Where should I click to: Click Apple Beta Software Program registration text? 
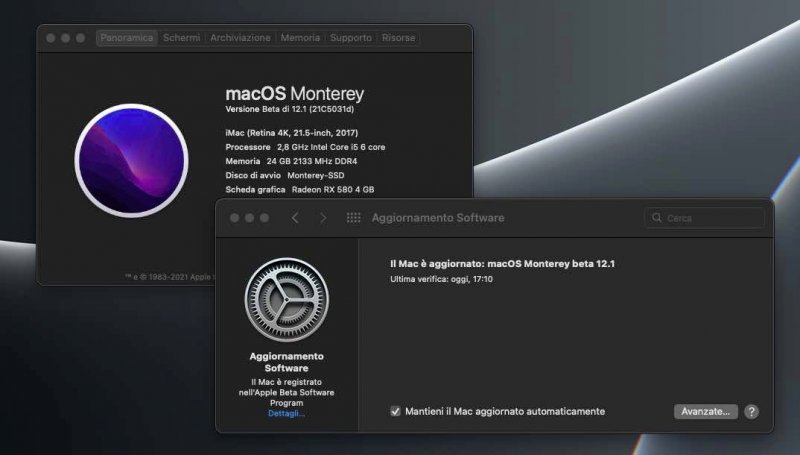tap(286, 392)
